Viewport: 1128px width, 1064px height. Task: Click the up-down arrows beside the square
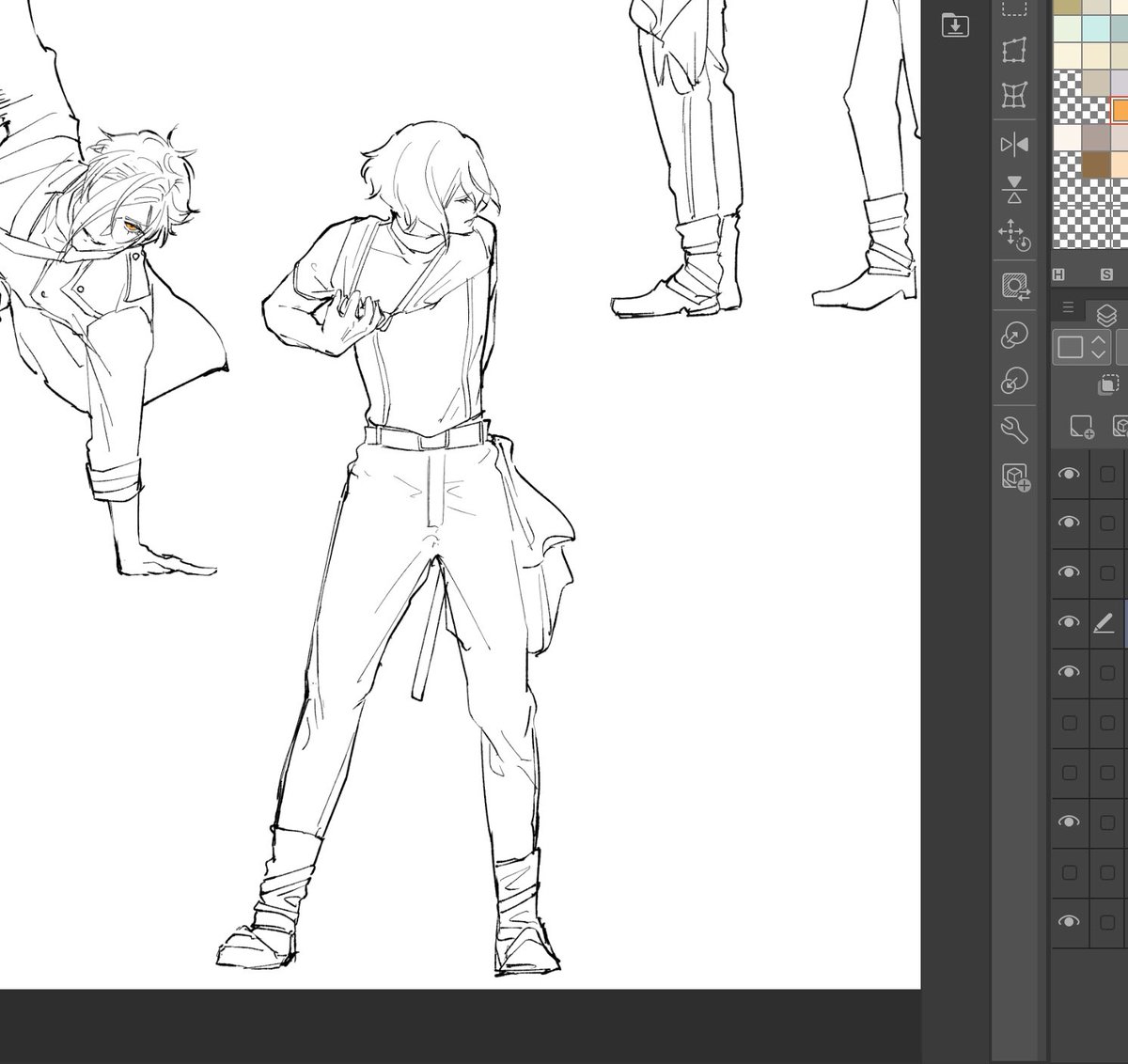pos(1099,348)
